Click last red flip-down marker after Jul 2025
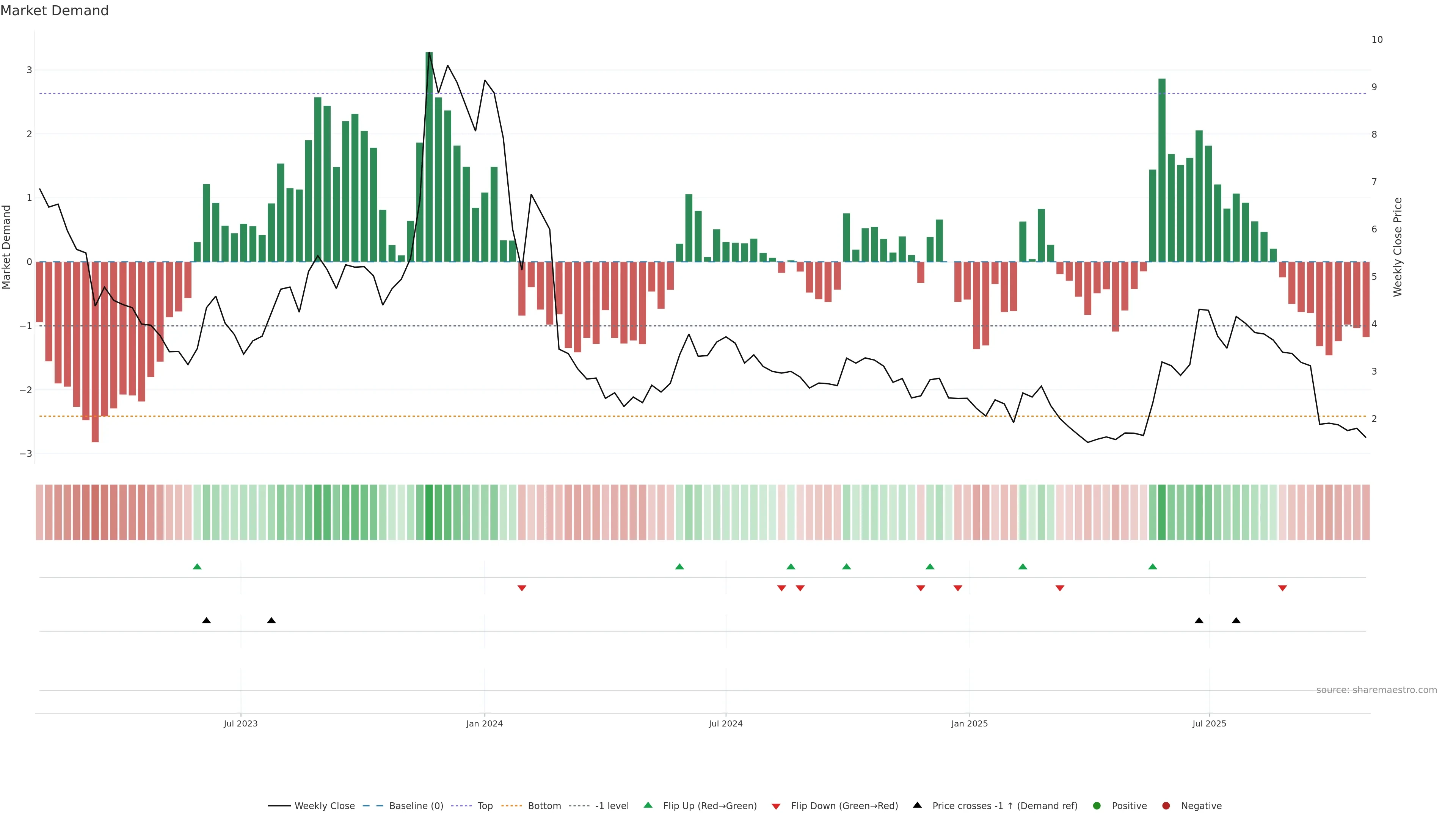The image size is (1456, 819). pyautogui.click(x=1282, y=588)
